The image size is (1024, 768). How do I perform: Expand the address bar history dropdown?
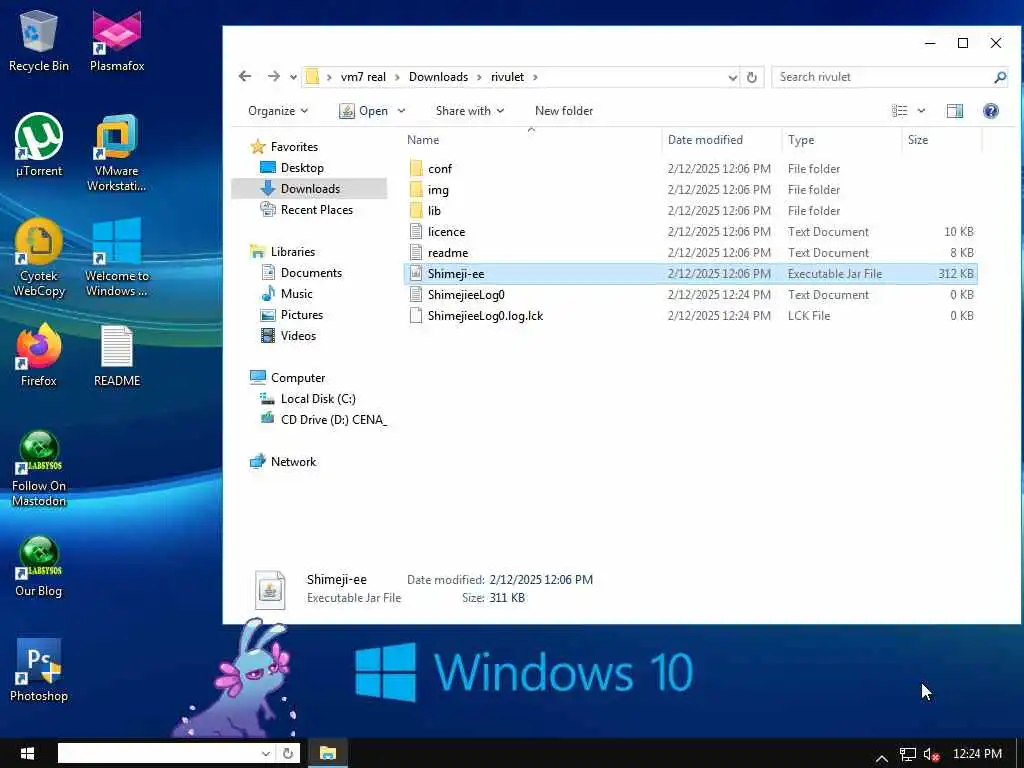(x=732, y=77)
